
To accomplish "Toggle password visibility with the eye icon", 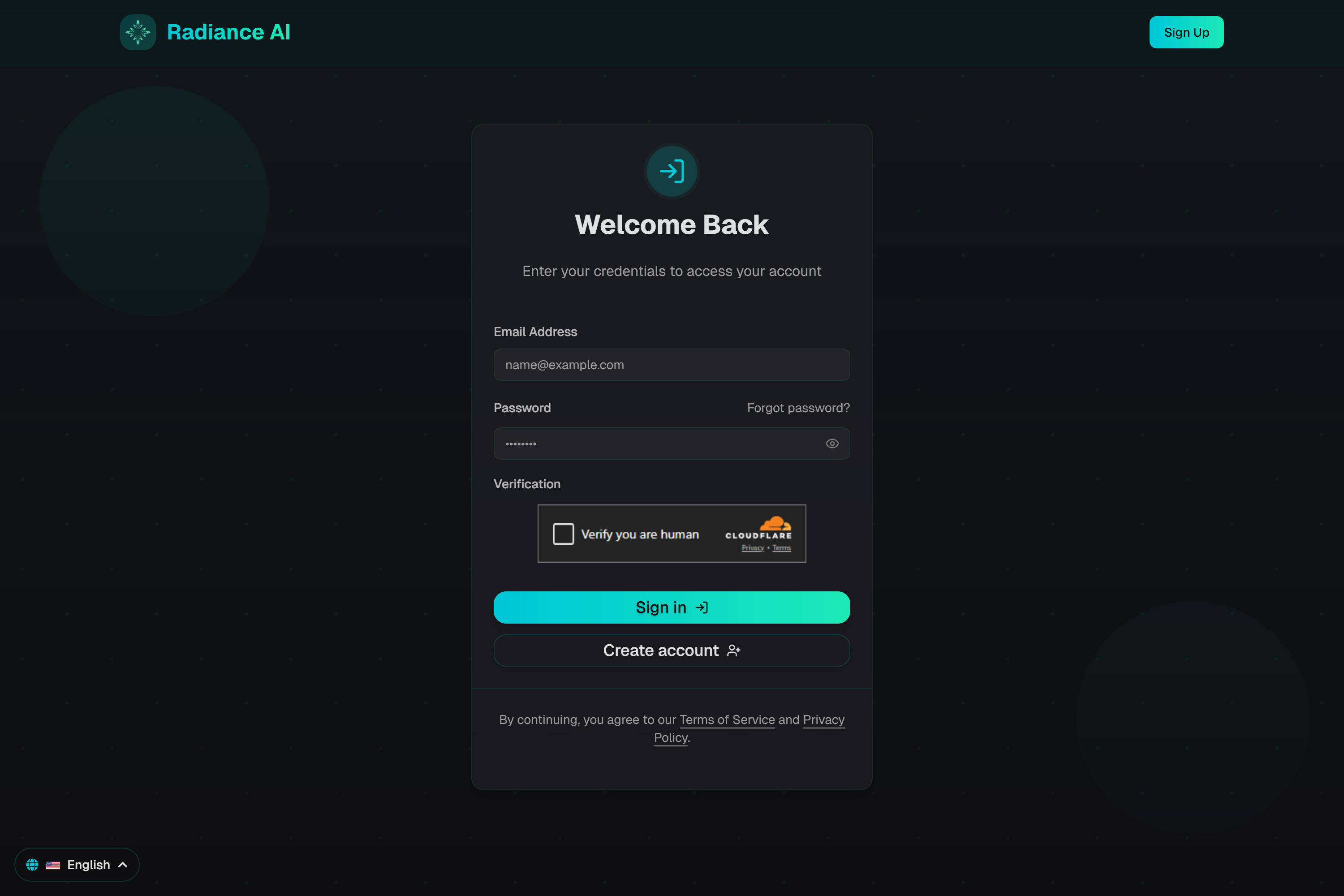I will pos(832,444).
